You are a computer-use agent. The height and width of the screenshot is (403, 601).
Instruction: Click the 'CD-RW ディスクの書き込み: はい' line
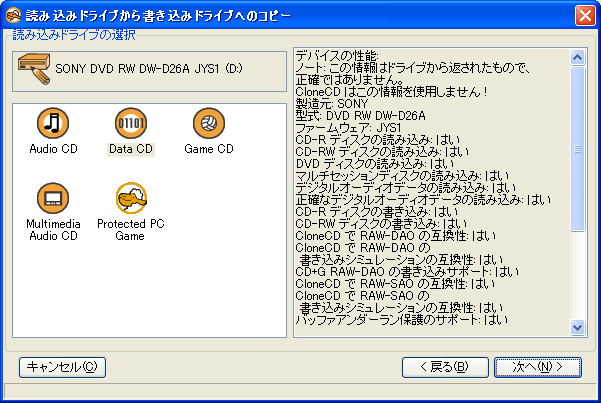(x=381, y=224)
